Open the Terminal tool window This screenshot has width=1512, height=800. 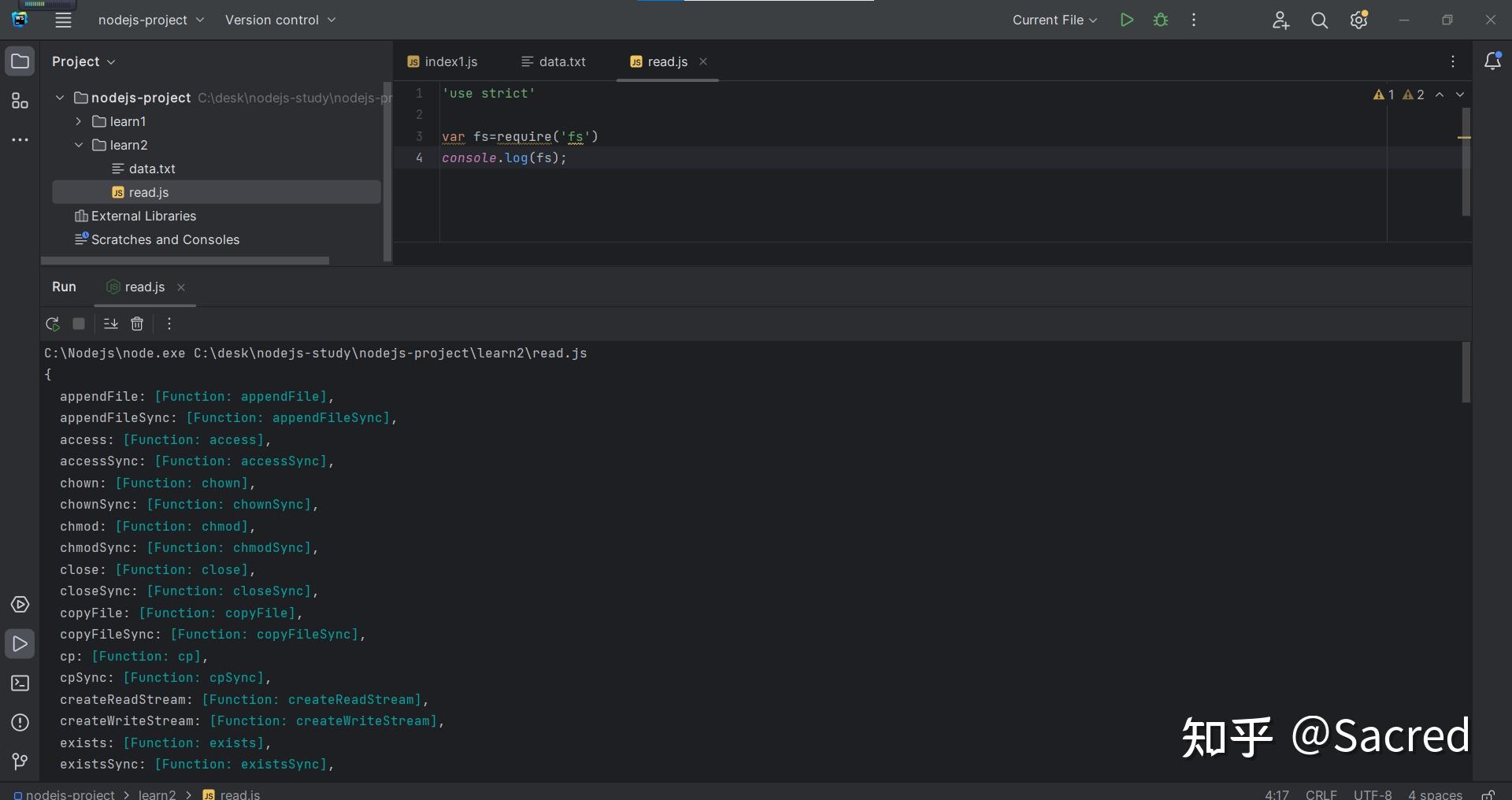[x=20, y=683]
